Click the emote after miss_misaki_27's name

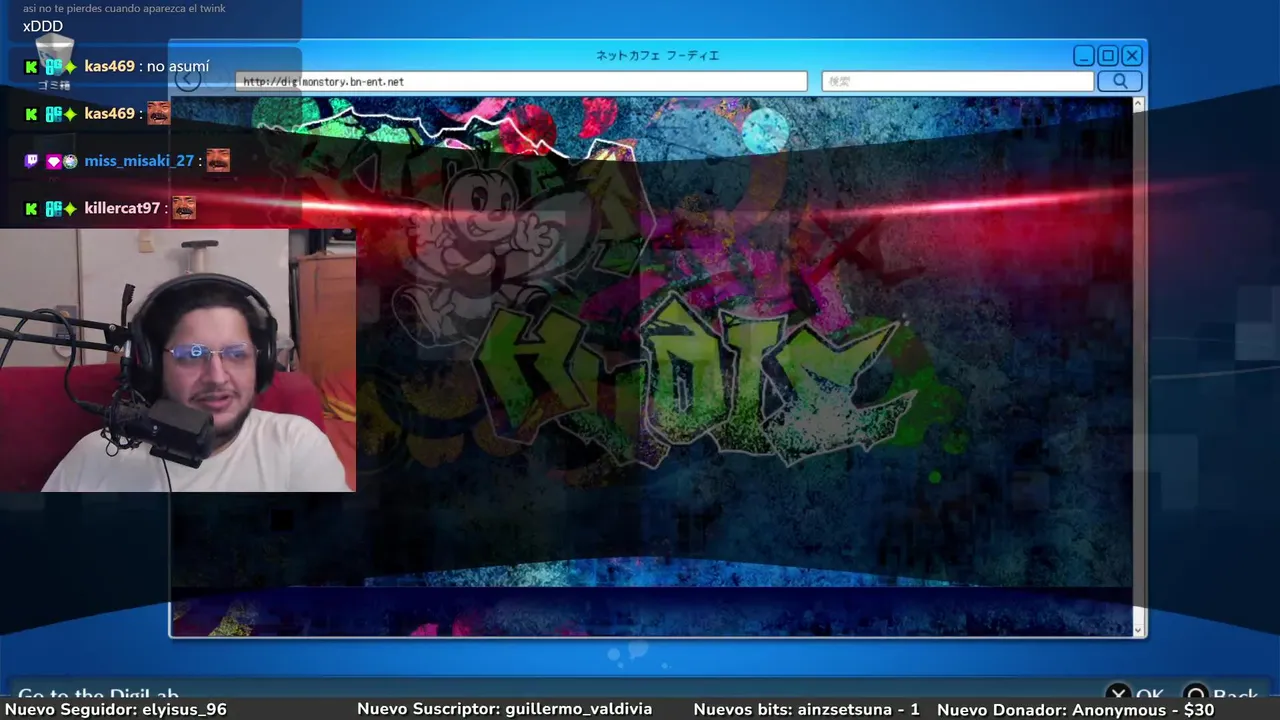coord(218,160)
